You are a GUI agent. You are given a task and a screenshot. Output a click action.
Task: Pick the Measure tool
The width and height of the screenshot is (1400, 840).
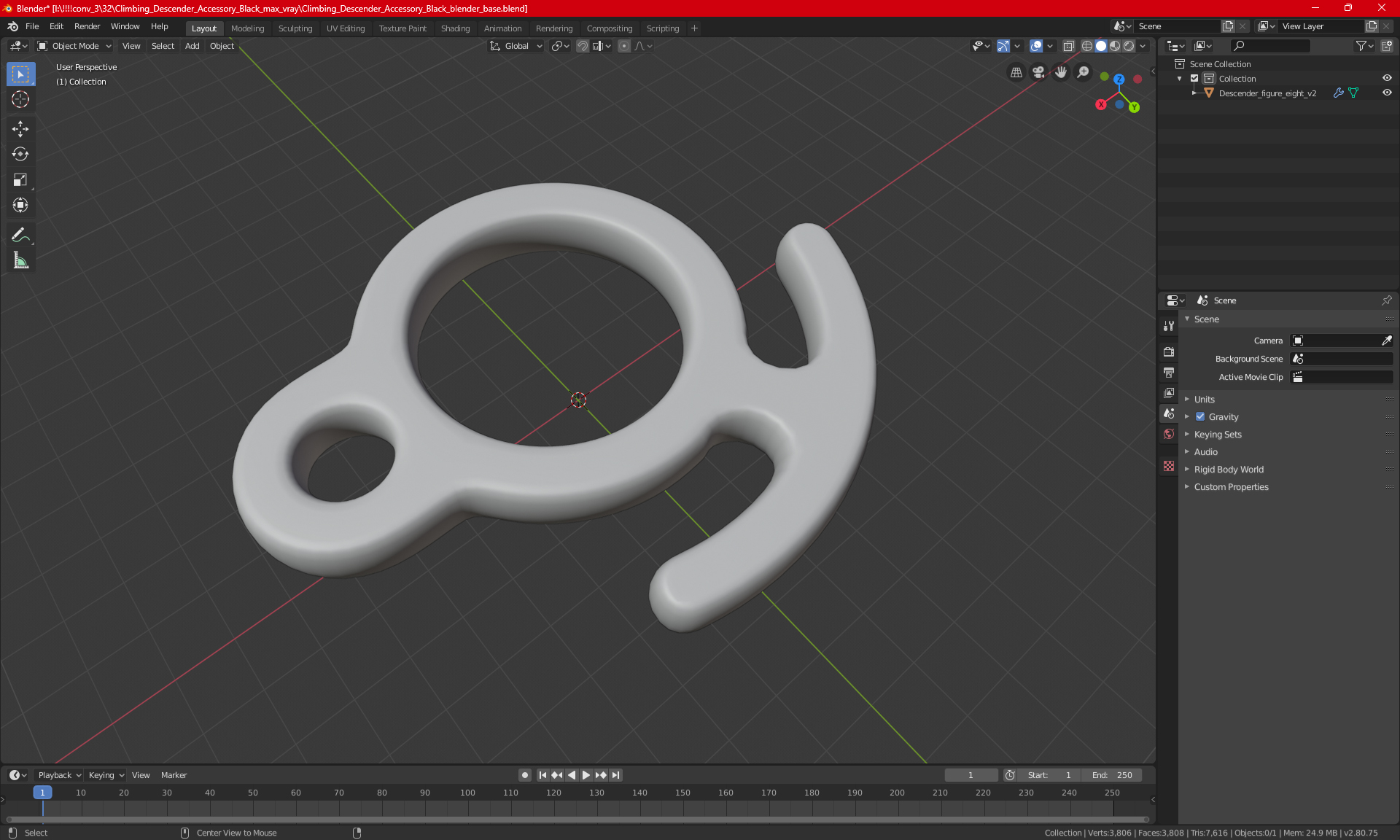click(20, 260)
